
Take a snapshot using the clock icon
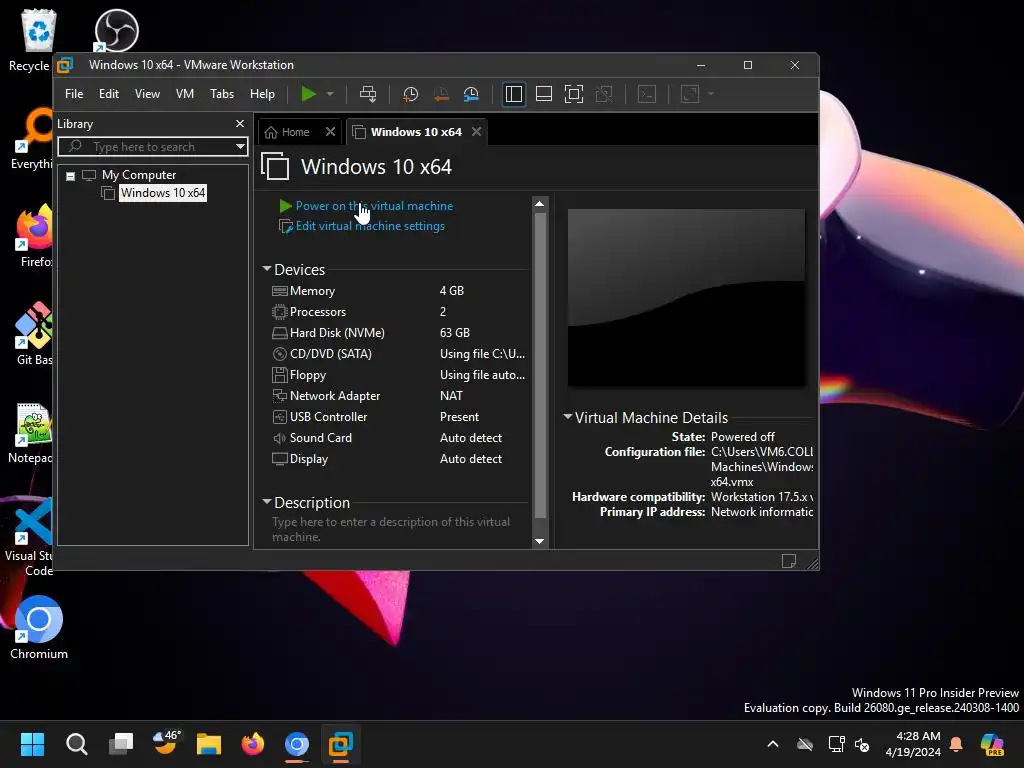click(410, 94)
